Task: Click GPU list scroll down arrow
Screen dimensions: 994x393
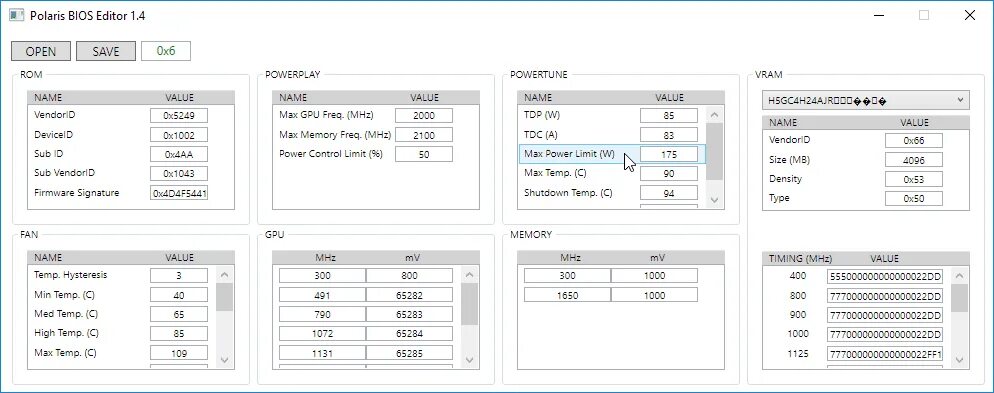Action: pyautogui.click(x=469, y=360)
